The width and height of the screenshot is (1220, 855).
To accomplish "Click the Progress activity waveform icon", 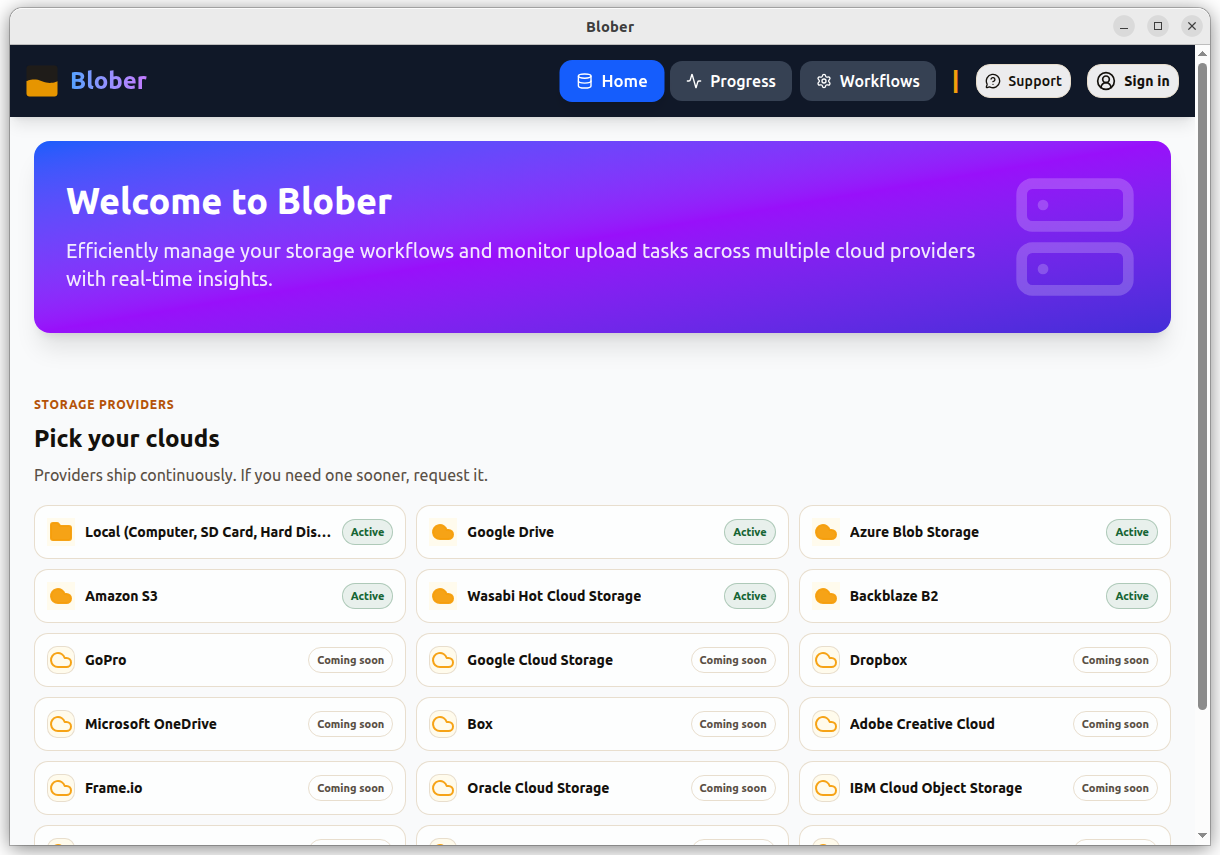I will (x=692, y=81).
